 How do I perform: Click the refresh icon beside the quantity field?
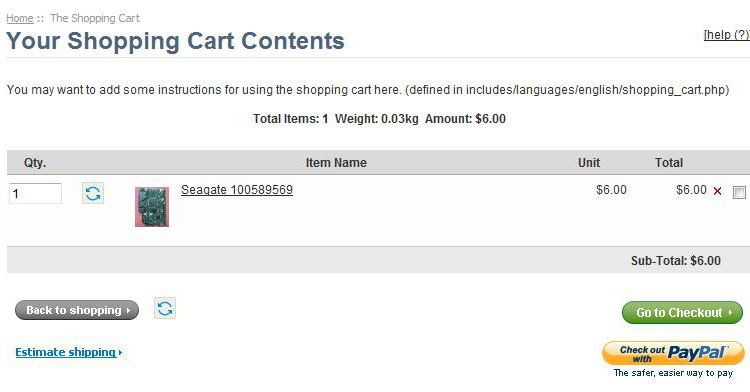[x=93, y=193]
